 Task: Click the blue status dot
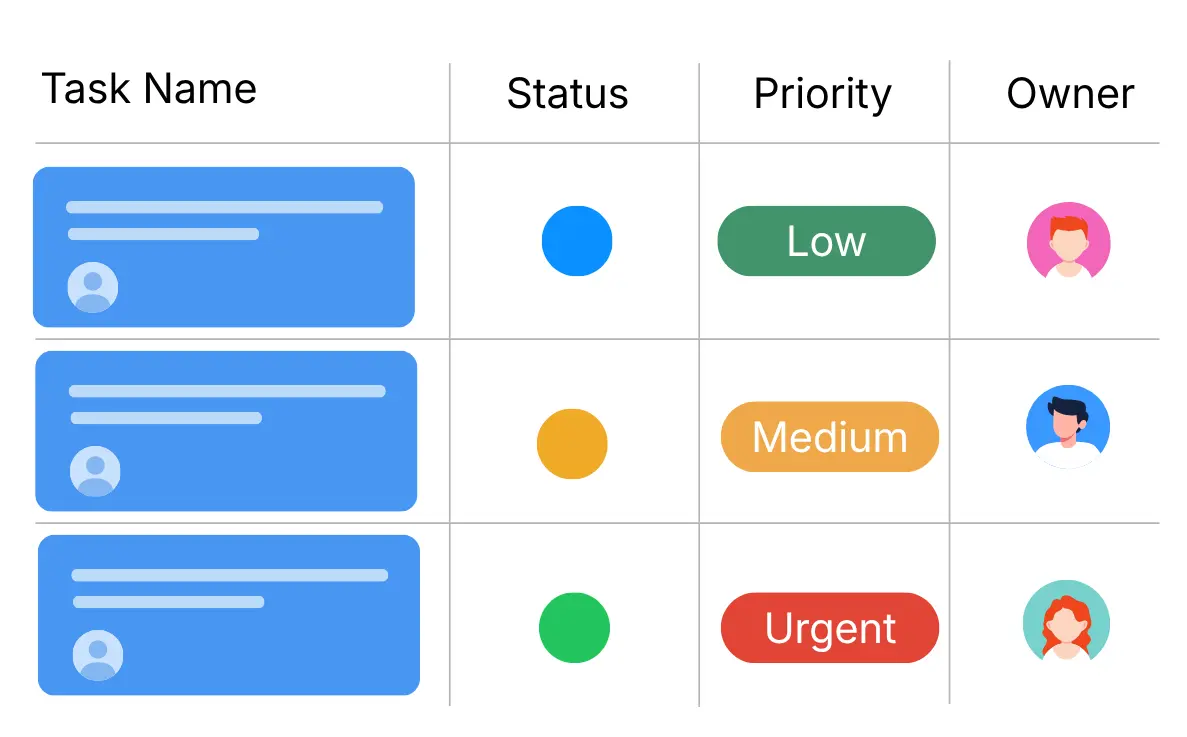click(x=577, y=241)
